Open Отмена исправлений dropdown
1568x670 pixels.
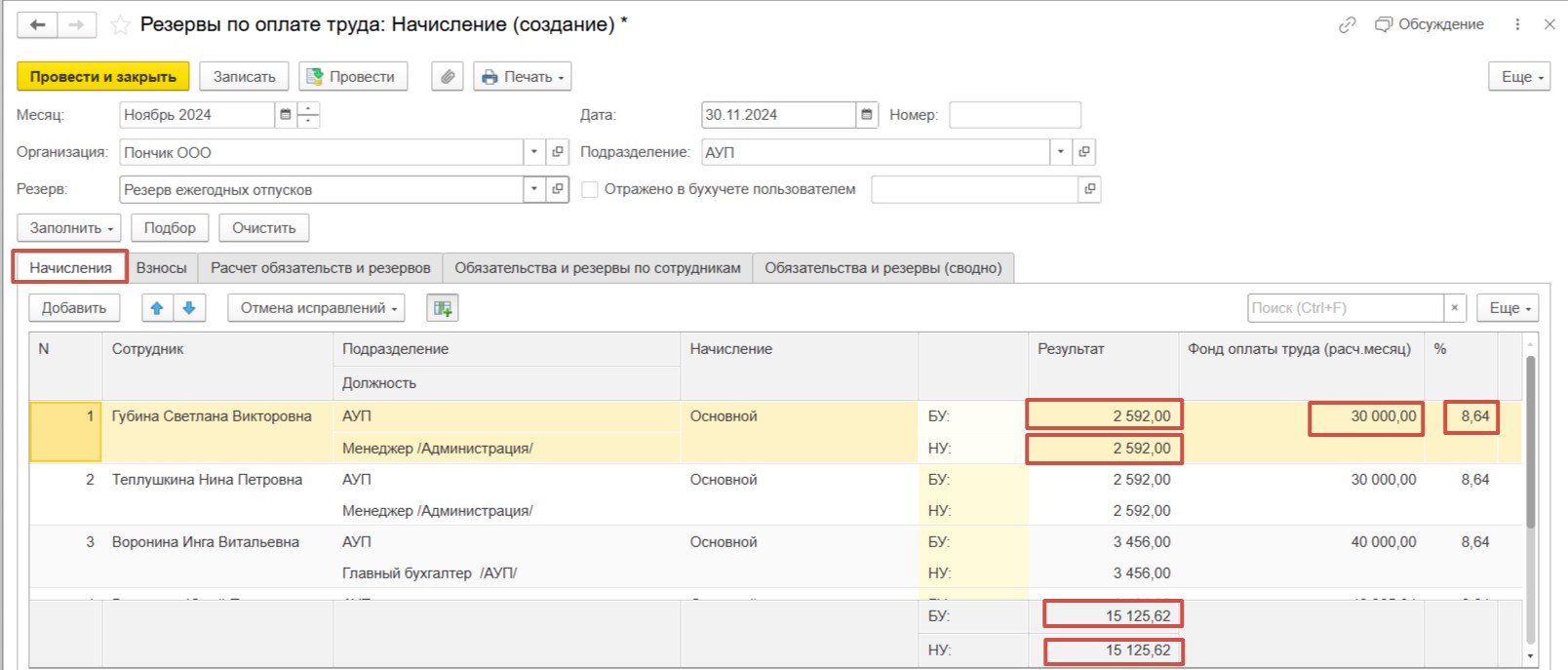(x=316, y=308)
